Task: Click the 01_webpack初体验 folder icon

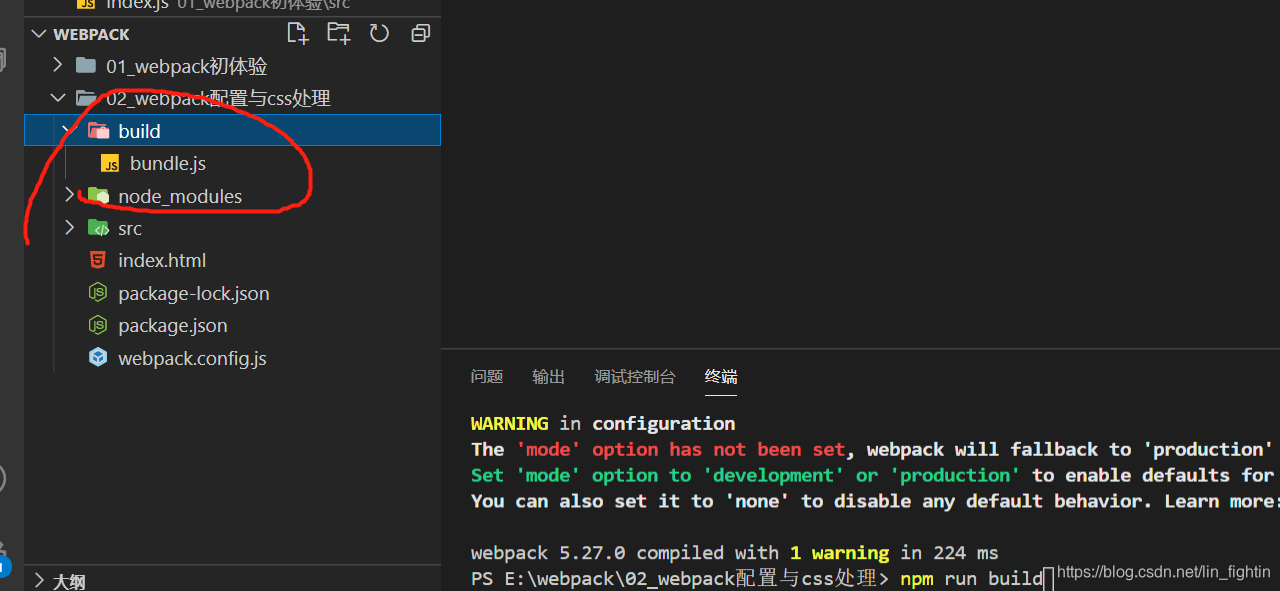Action: [86, 66]
